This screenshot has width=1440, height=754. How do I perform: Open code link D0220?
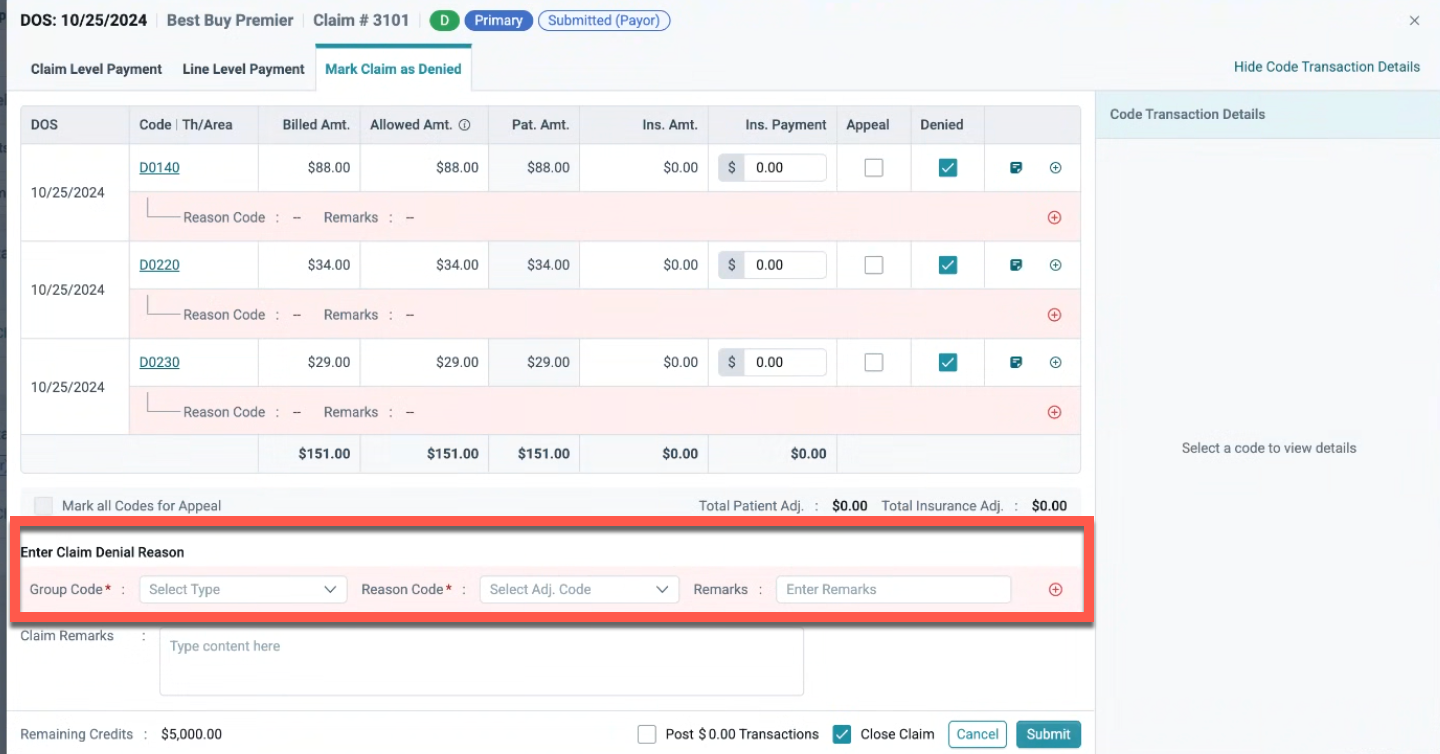159,265
